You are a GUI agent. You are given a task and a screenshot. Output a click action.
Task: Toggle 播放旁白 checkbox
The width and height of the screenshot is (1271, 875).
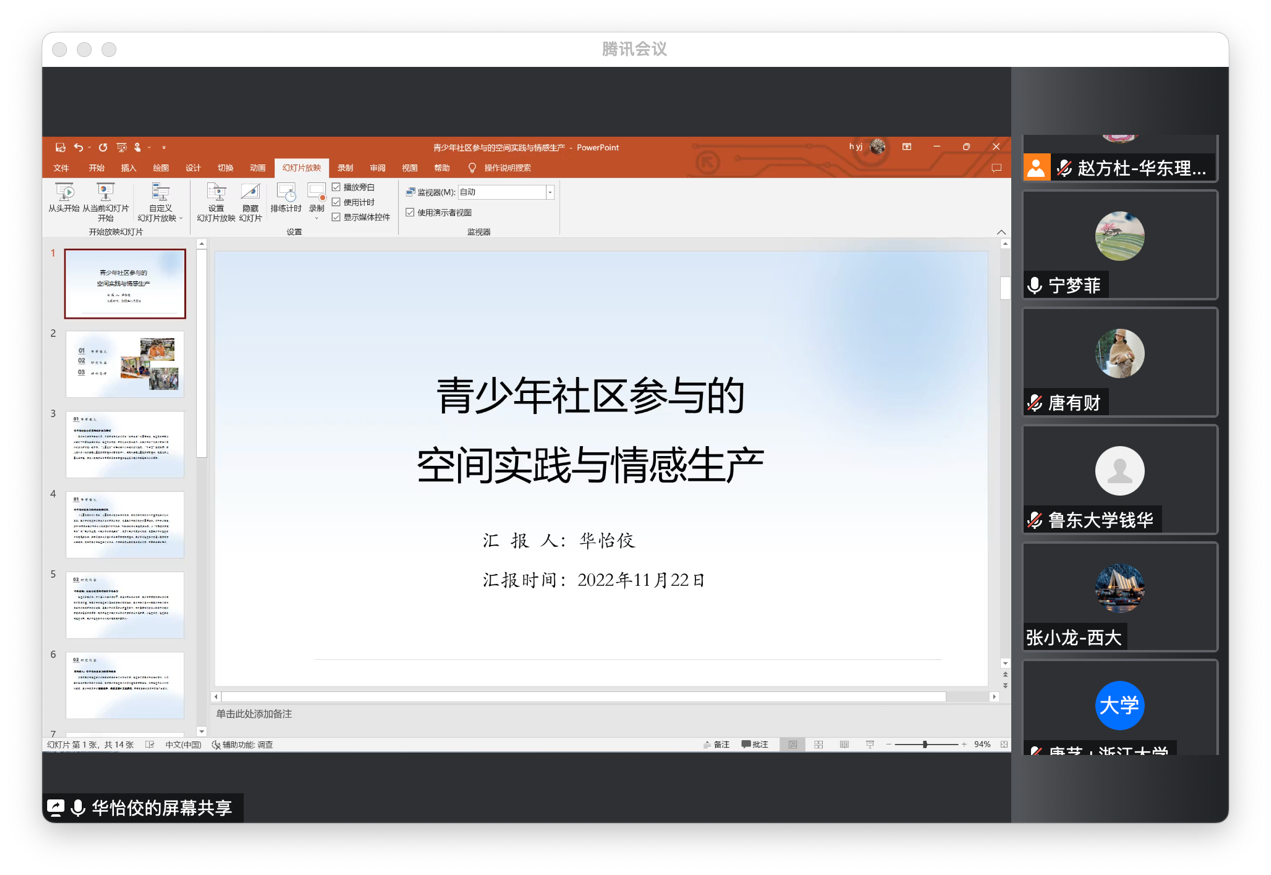point(337,187)
